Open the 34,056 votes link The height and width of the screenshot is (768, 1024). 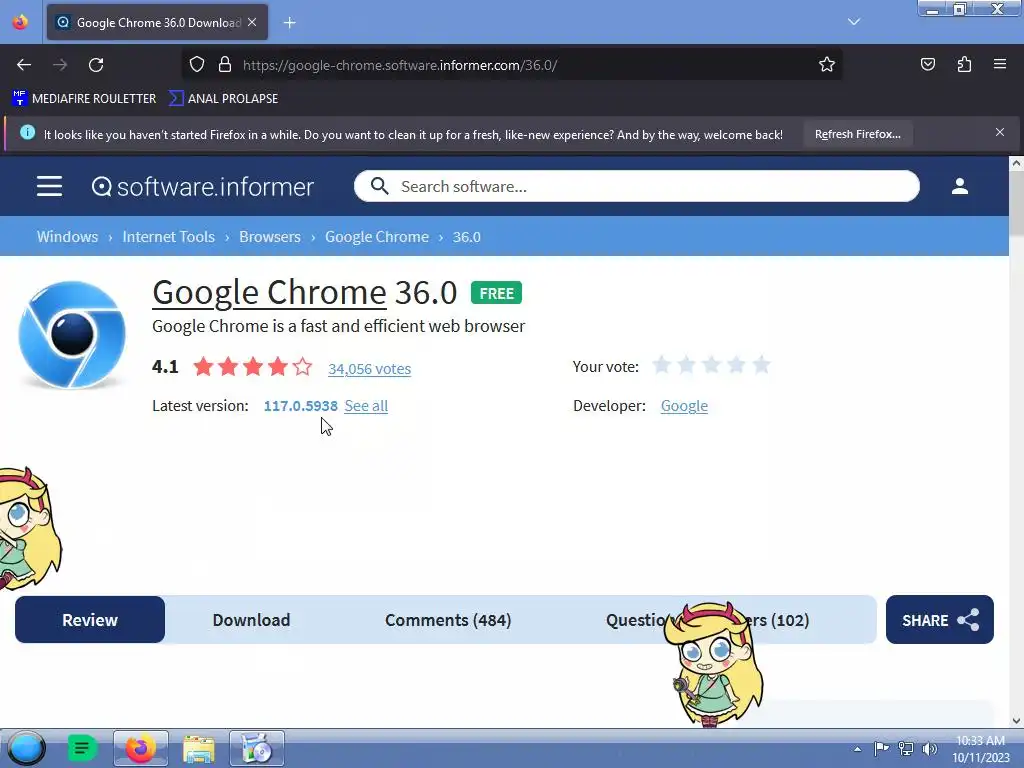pos(370,368)
